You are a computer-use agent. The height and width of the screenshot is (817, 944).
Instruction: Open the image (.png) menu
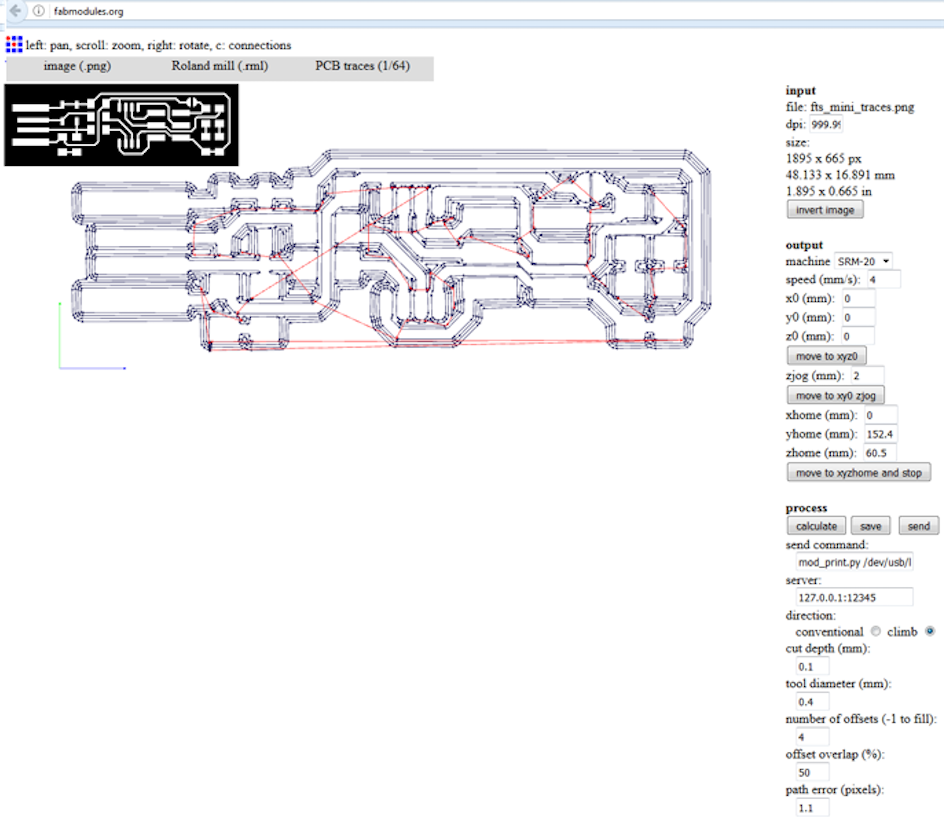coord(77,66)
